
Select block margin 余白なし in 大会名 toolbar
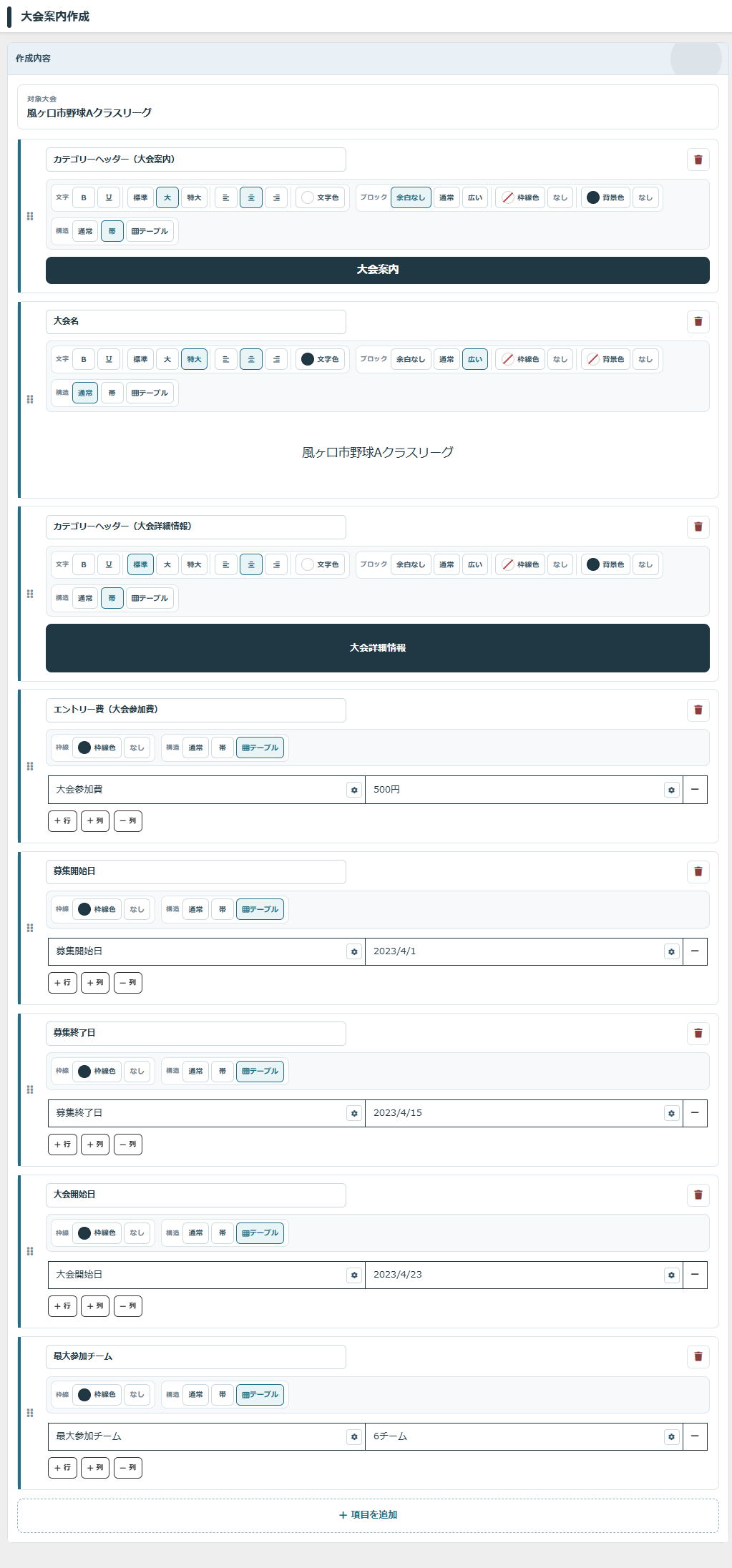(x=411, y=359)
